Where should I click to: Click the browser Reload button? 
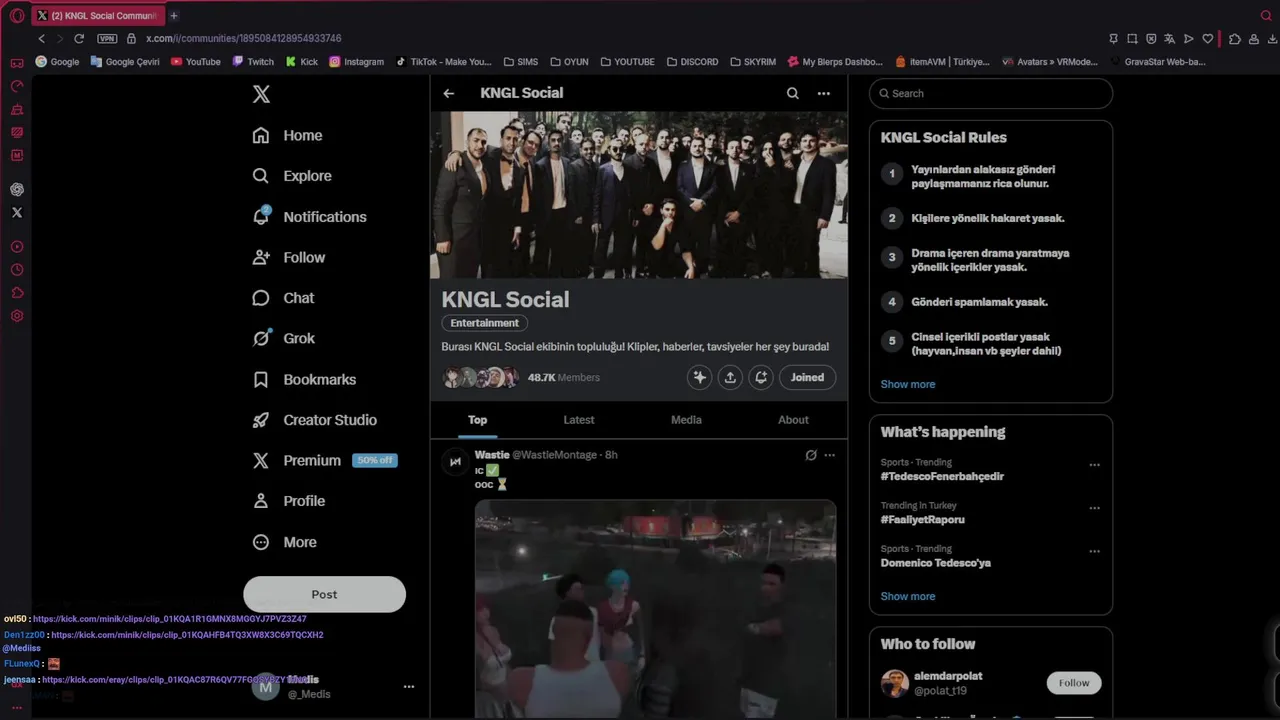point(79,38)
